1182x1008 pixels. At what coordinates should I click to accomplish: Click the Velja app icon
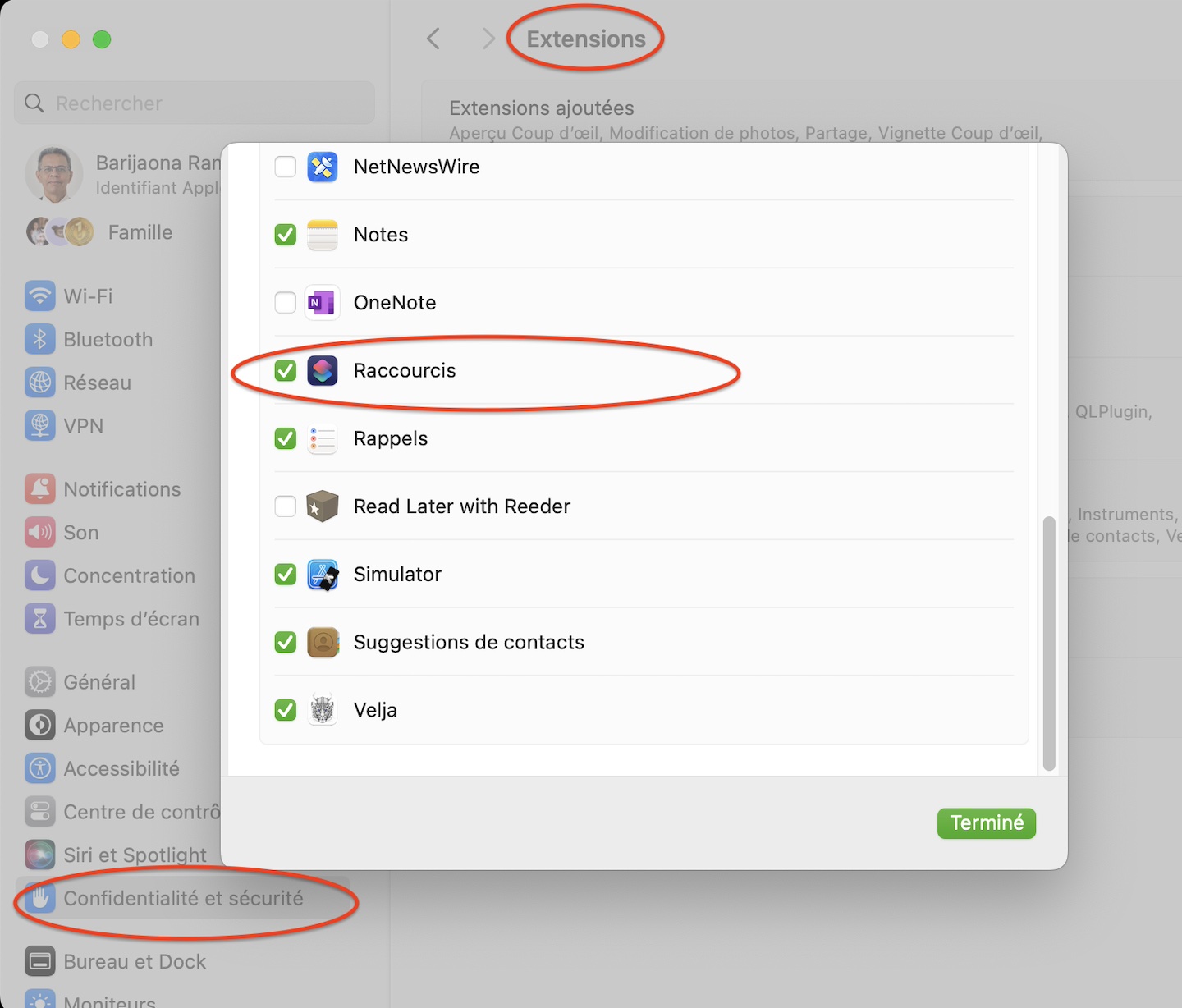point(323,710)
